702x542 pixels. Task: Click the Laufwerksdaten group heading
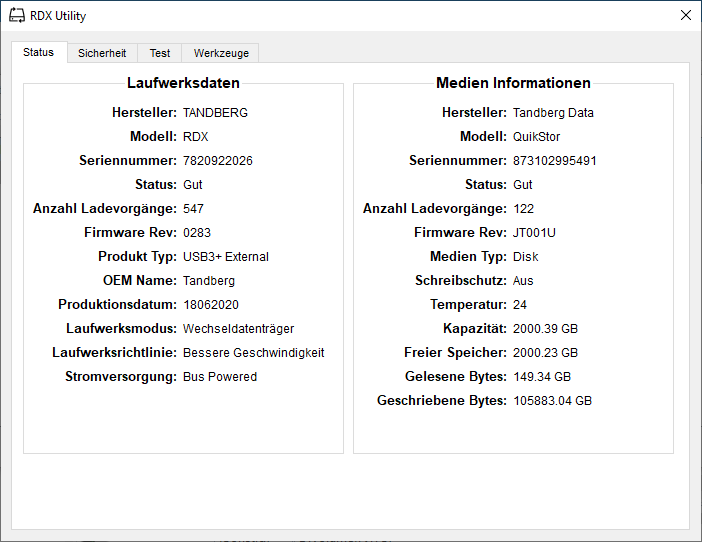point(183,83)
